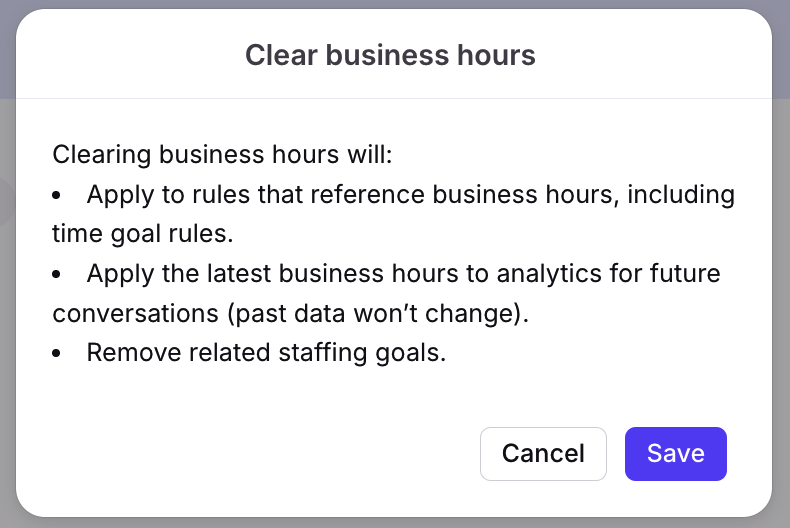Click the Cancel button
Image resolution: width=790 pixels, height=528 pixels.
point(543,453)
